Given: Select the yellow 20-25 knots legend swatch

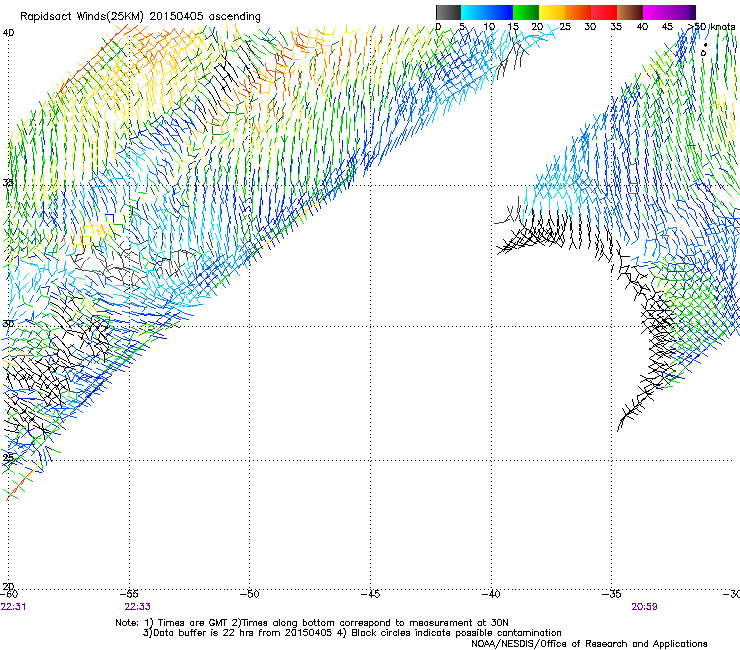Looking at the screenshot, I should tap(552, 12).
